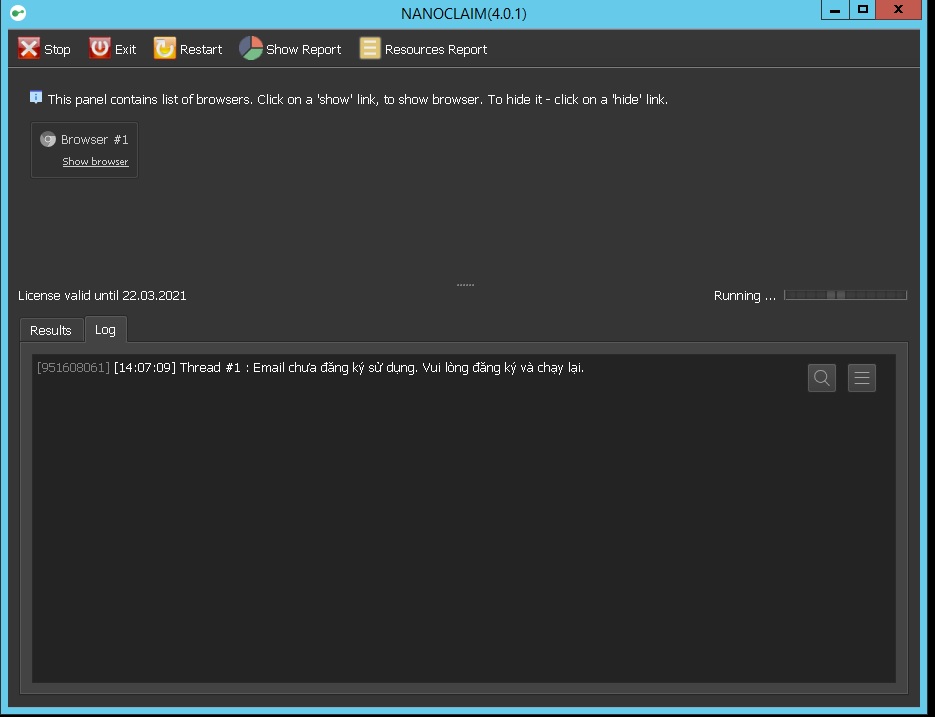Click the Stop label in toolbar

point(57,50)
